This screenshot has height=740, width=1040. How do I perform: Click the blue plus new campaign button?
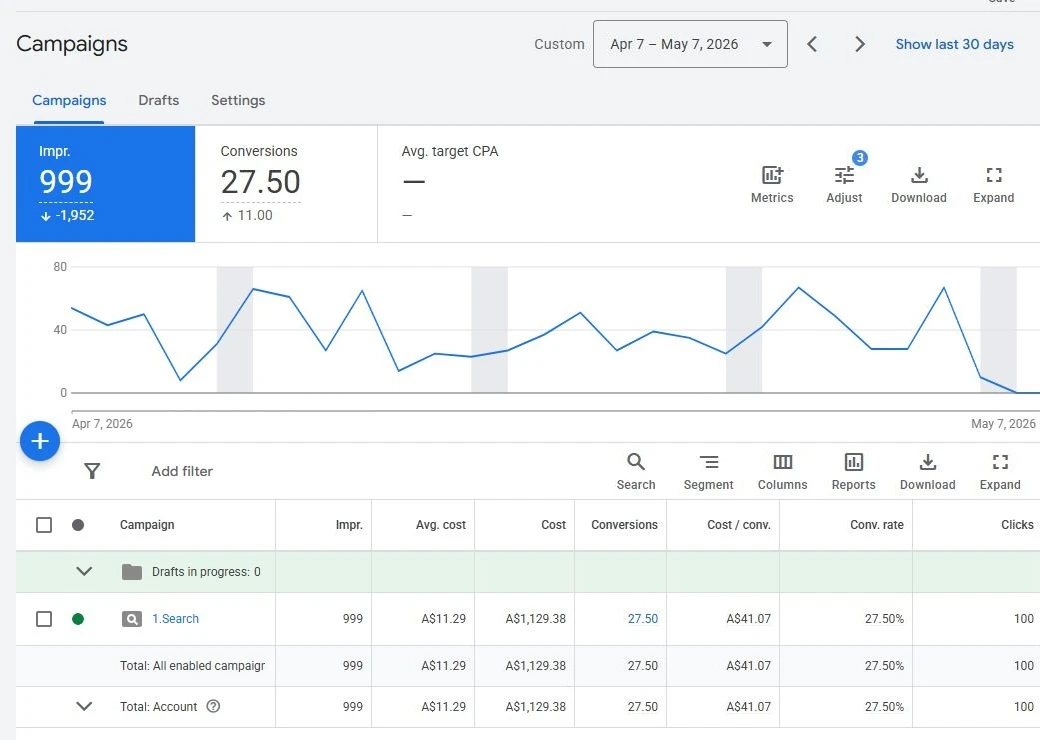click(x=40, y=441)
